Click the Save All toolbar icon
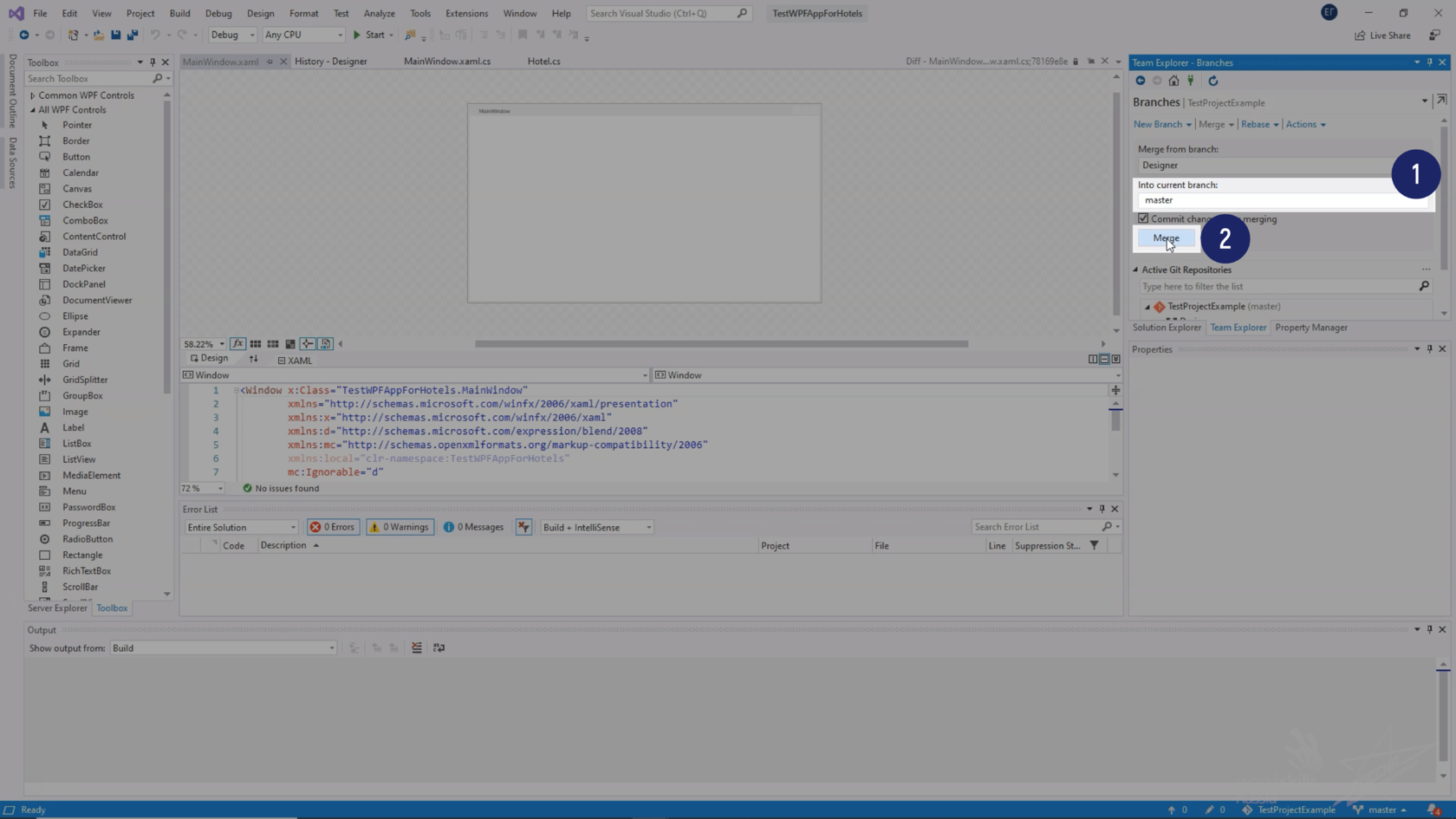The width and height of the screenshot is (1456, 819). click(132, 35)
